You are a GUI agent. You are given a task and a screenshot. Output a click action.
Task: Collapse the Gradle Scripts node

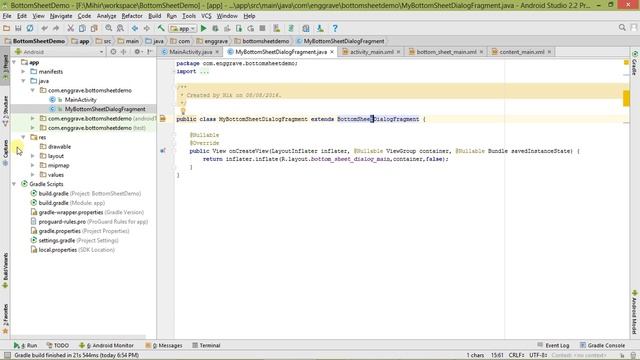(x=14, y=184)
